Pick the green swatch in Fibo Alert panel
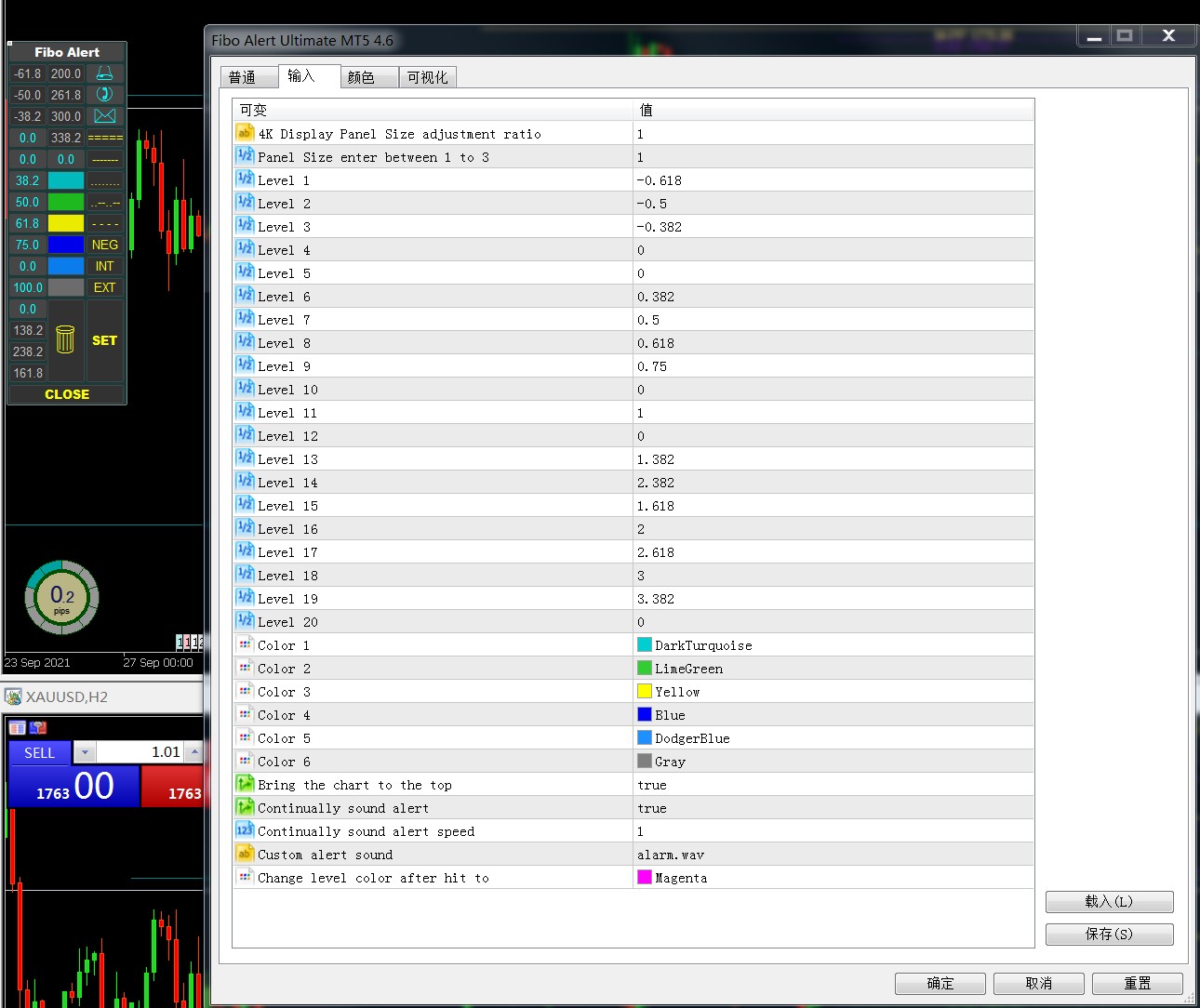The image size is (1200, 1008). (66, 202)
